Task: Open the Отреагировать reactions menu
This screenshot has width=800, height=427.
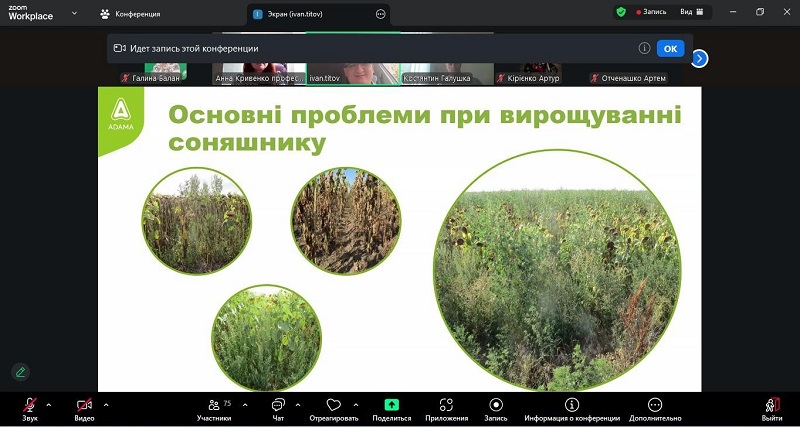Action: [333, 406]
